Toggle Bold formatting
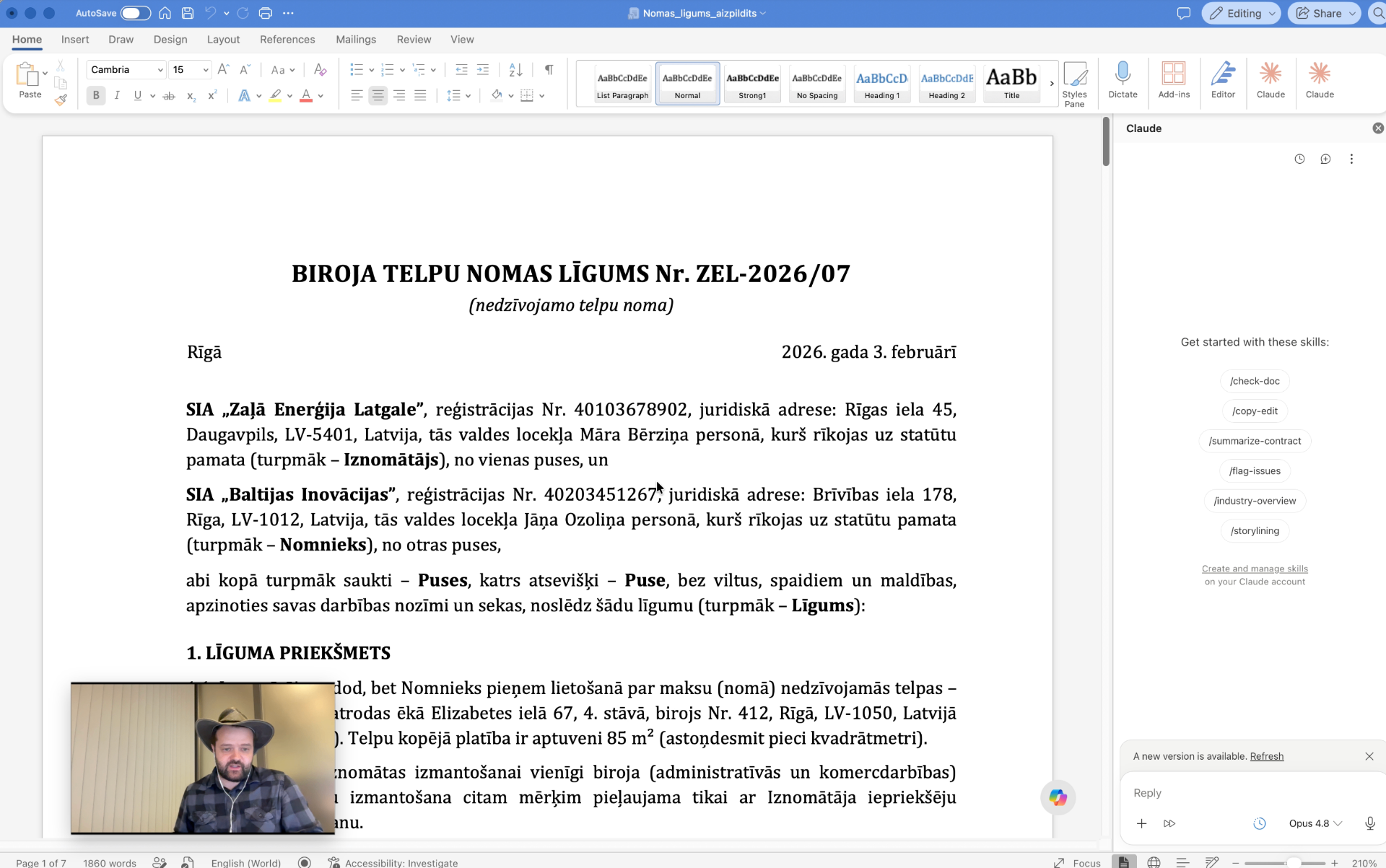 (96, 95)
